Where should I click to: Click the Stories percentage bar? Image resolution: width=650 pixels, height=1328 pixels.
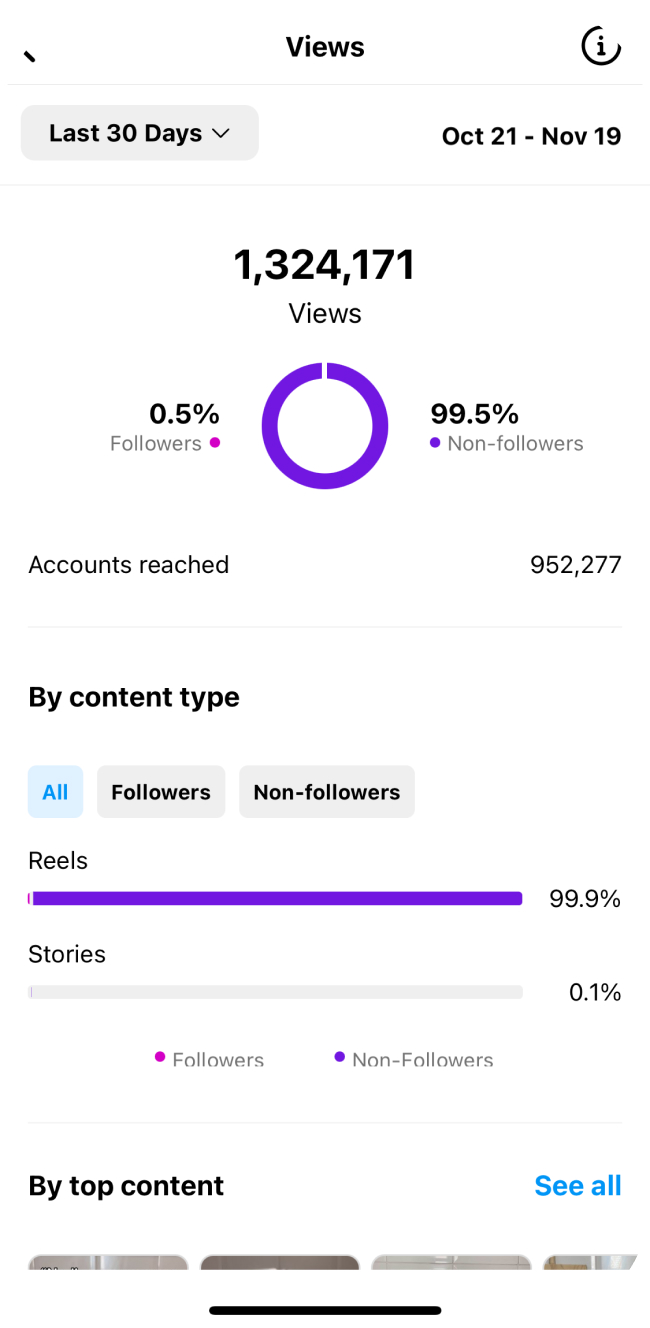point(275,992)
